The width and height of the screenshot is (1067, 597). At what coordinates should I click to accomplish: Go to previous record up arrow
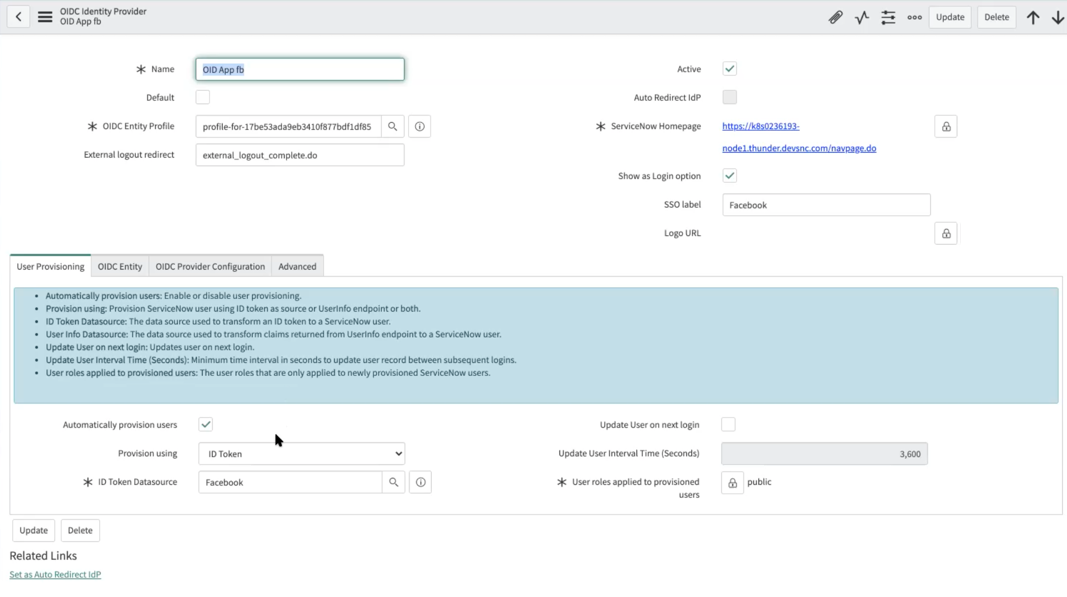point(1033,17)
